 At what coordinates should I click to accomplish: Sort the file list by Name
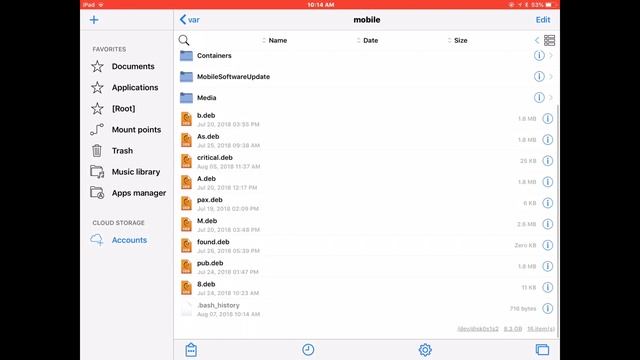click(275, 40)
